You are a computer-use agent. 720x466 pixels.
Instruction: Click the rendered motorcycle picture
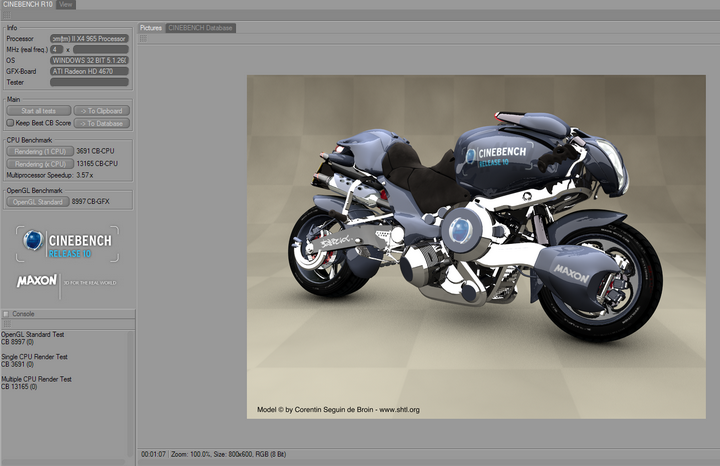point(476,247)
